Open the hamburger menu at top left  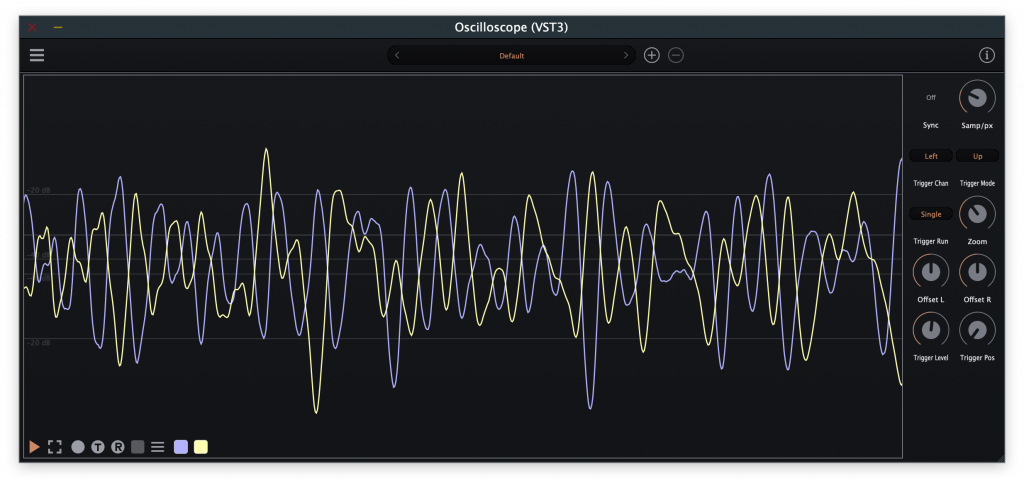[x=37, y=55]
